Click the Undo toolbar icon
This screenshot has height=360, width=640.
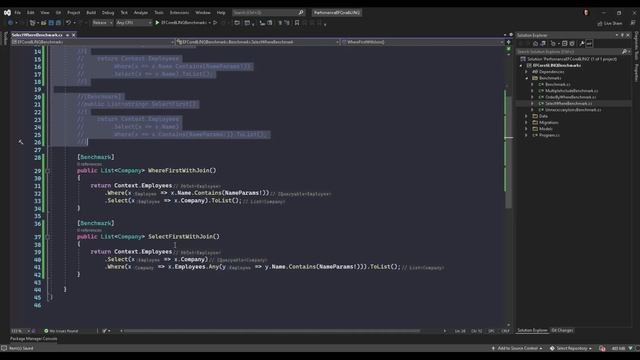tap(68, 23)
